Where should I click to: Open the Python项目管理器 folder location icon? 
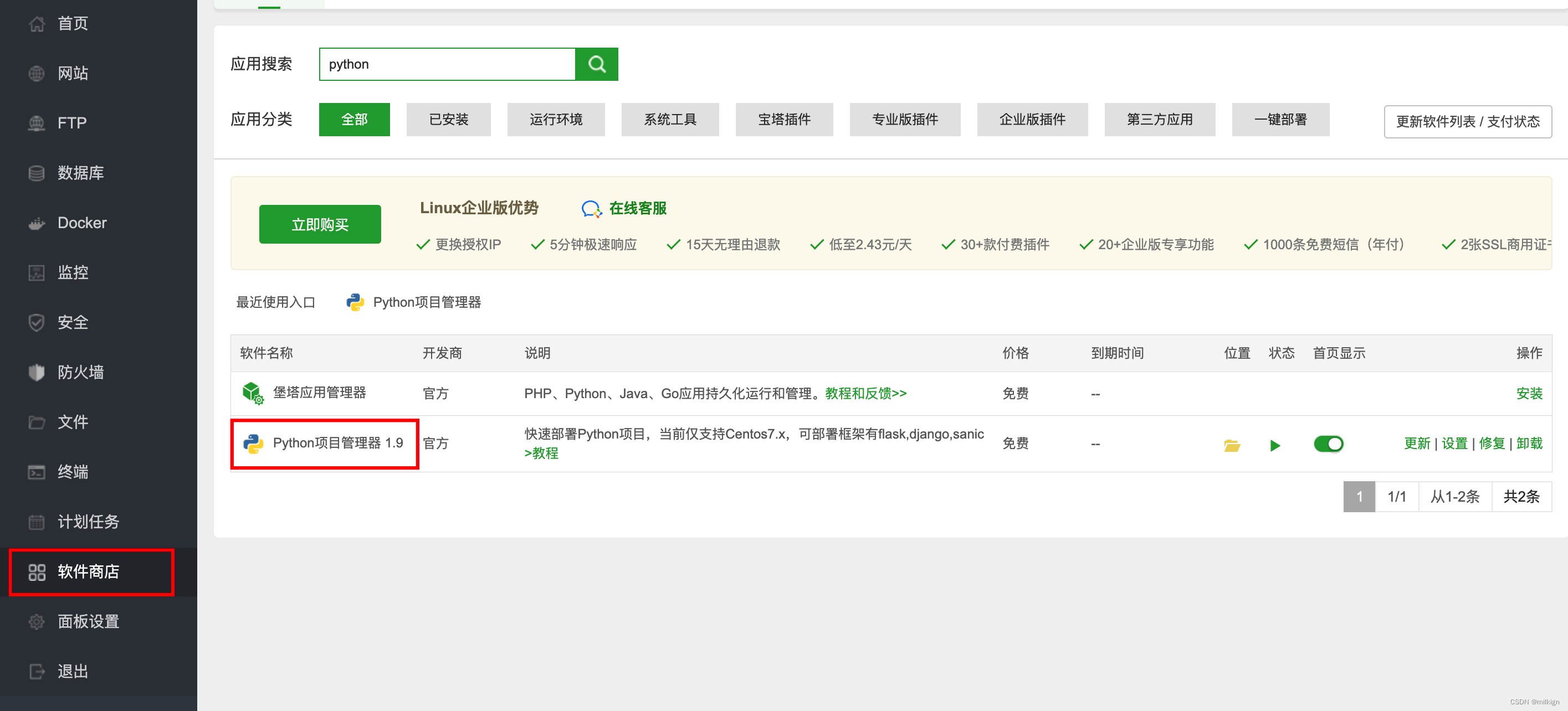(1232, 446)
